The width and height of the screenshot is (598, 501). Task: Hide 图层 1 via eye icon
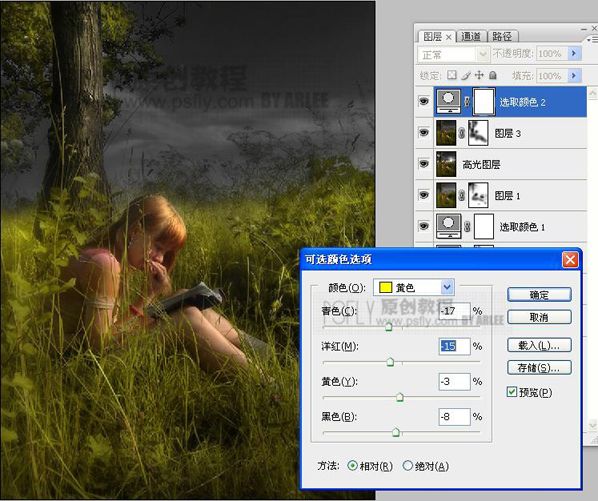[424, 195]
